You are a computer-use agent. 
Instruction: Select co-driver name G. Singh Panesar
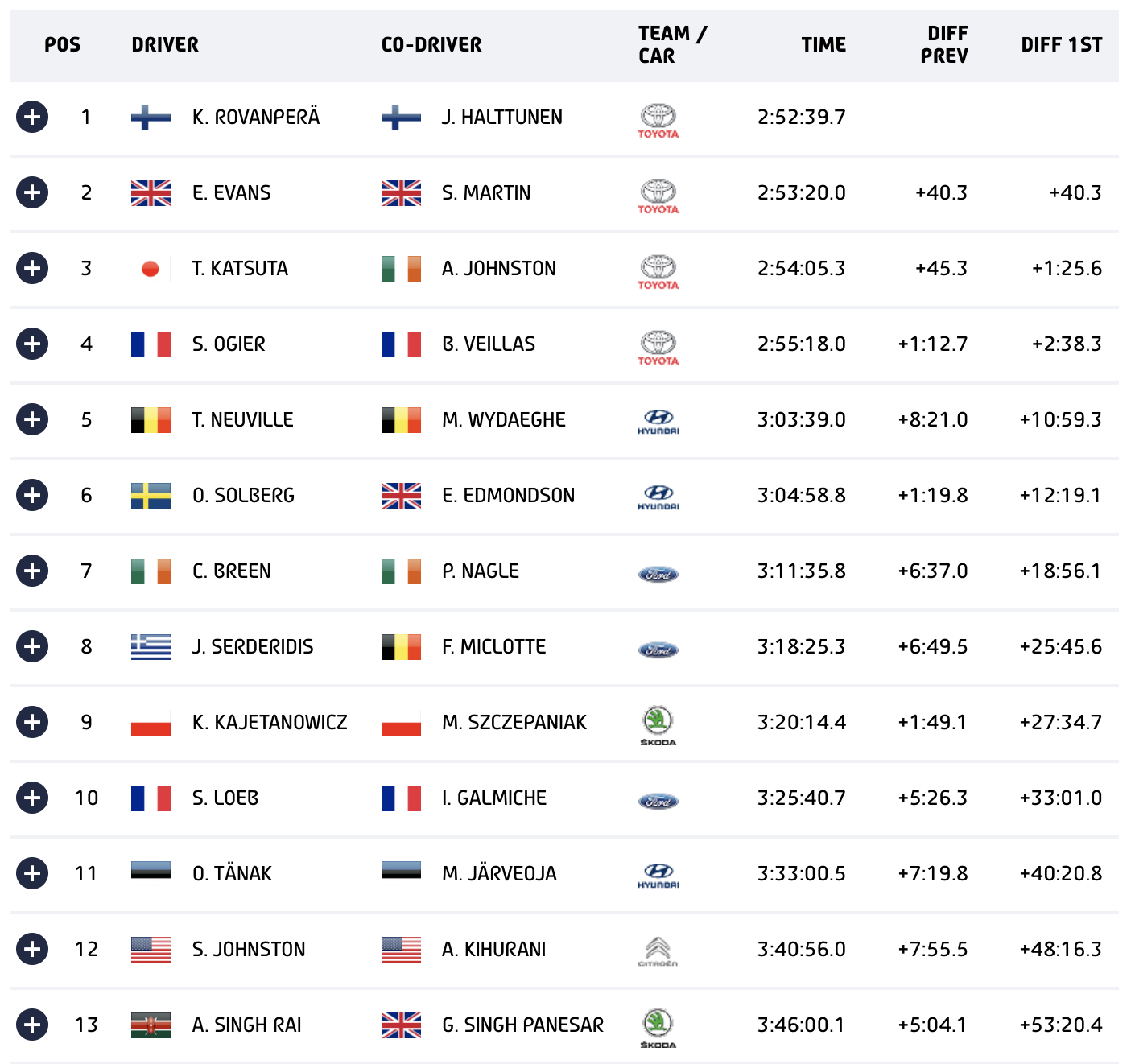pyautogui.click(x=522, y=1025)
